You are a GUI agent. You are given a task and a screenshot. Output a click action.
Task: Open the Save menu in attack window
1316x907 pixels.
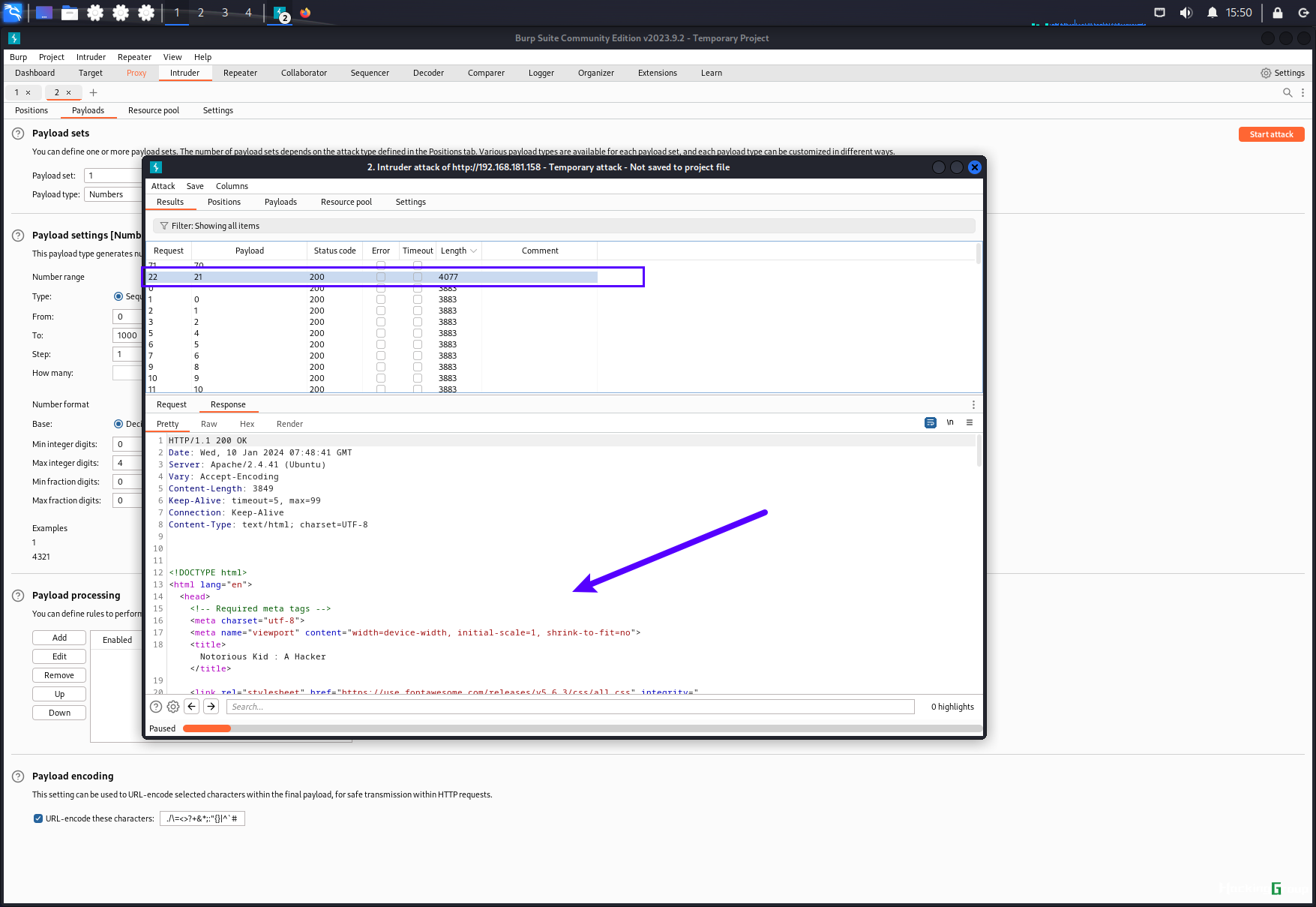(x=195, y=186)
